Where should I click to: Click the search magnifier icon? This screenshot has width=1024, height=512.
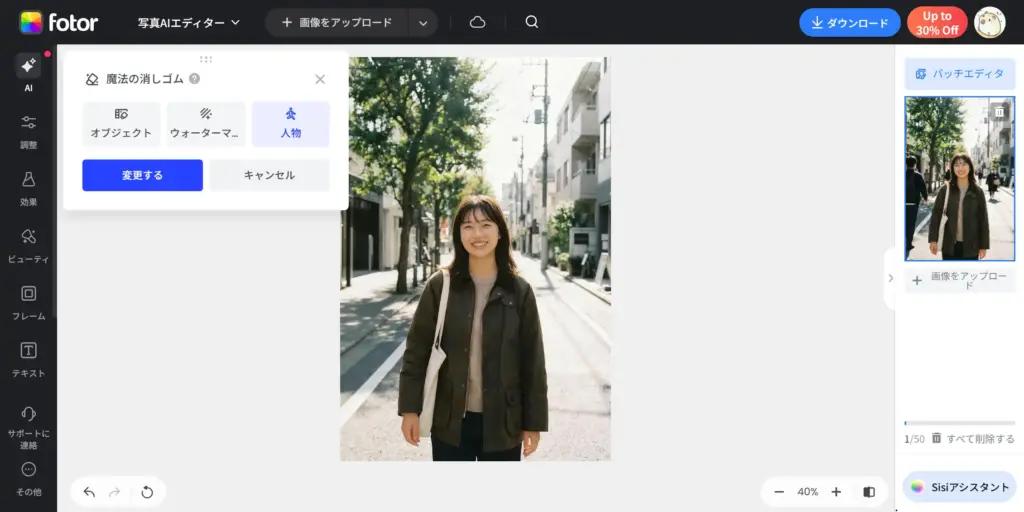(532, 22)
